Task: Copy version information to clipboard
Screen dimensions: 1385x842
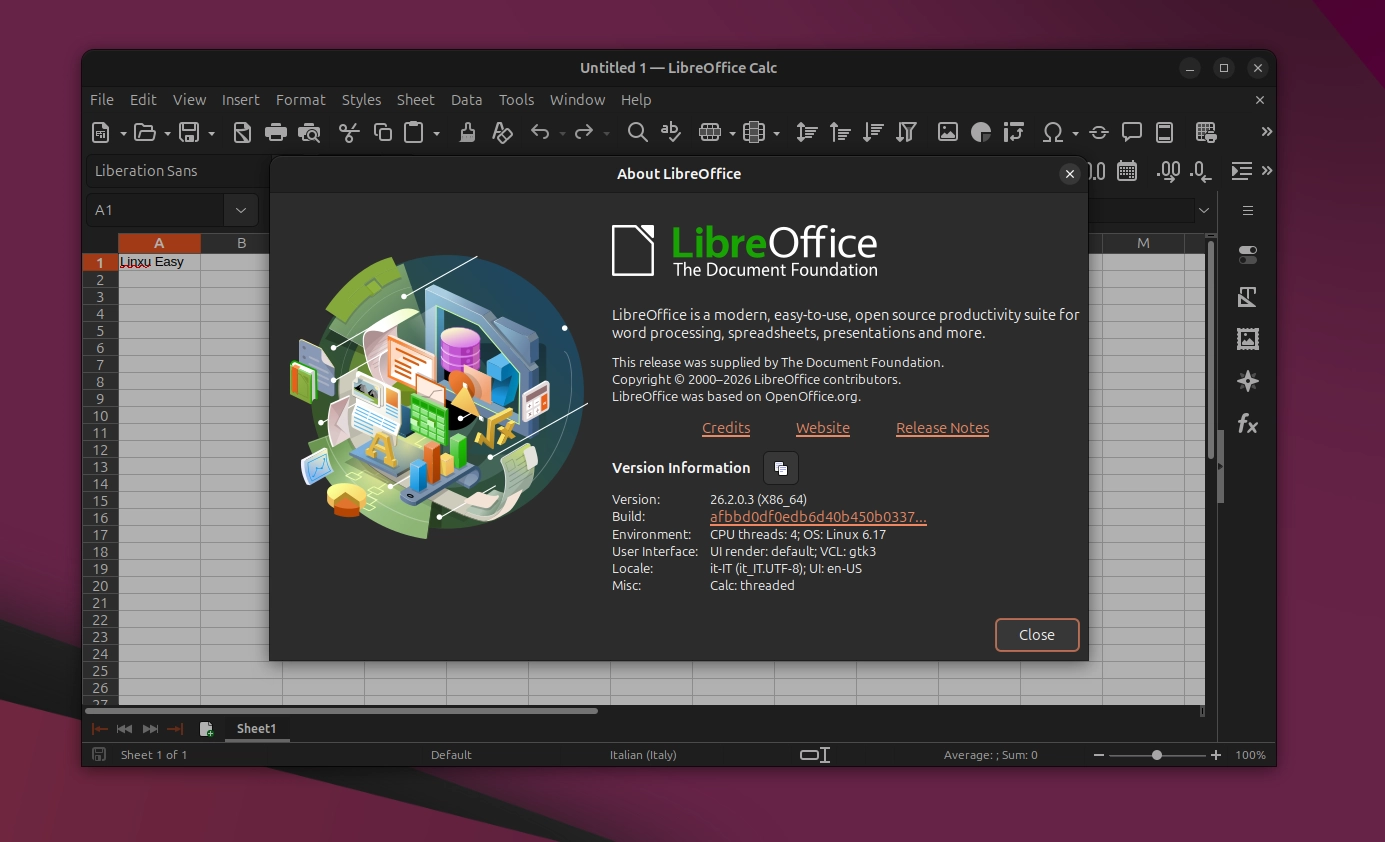Action: pos(780,468)
